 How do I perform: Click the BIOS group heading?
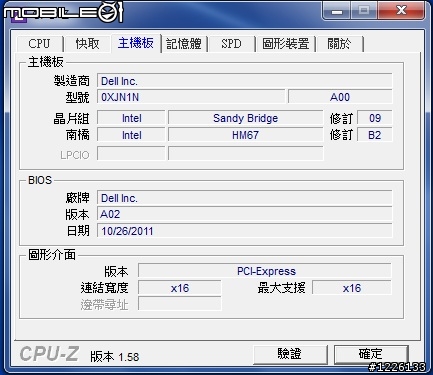point(40,180)
